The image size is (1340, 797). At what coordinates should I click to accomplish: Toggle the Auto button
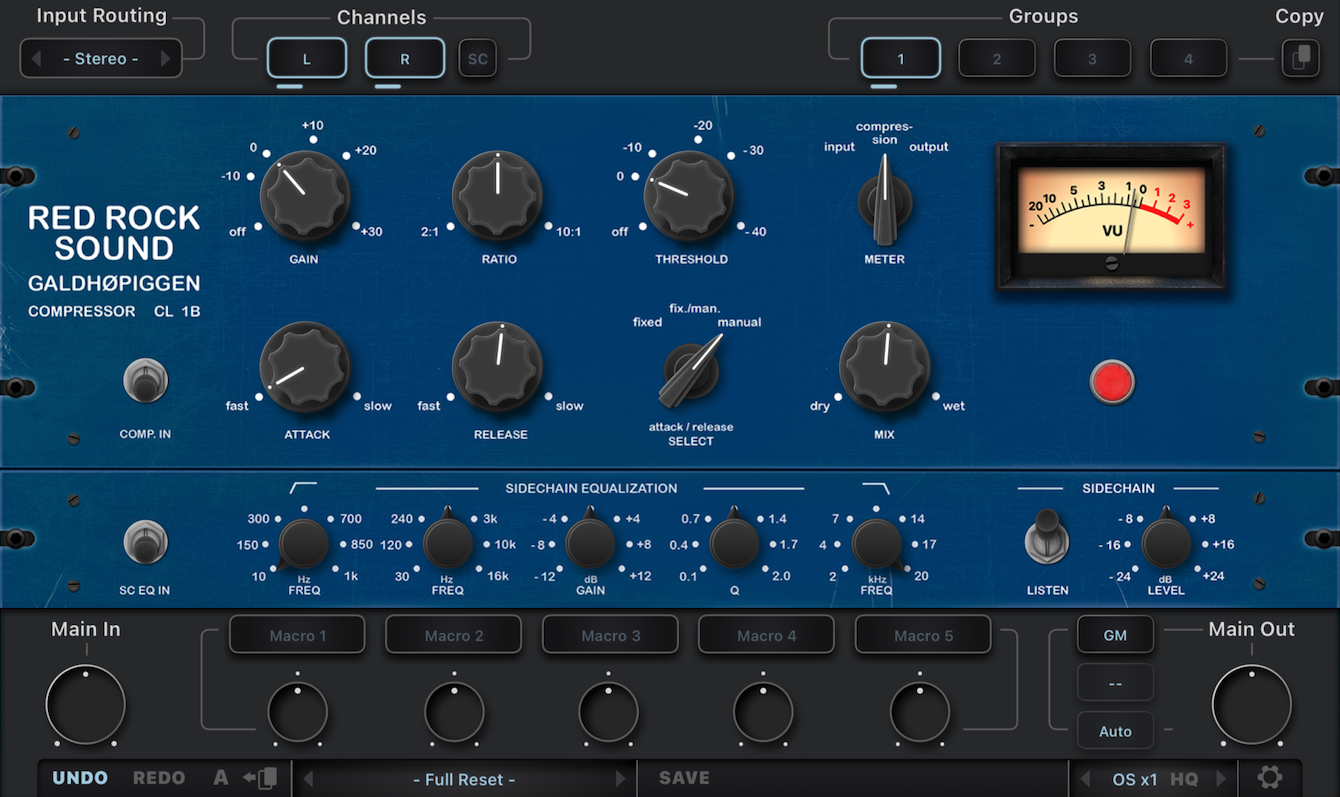pos(1115,731)
